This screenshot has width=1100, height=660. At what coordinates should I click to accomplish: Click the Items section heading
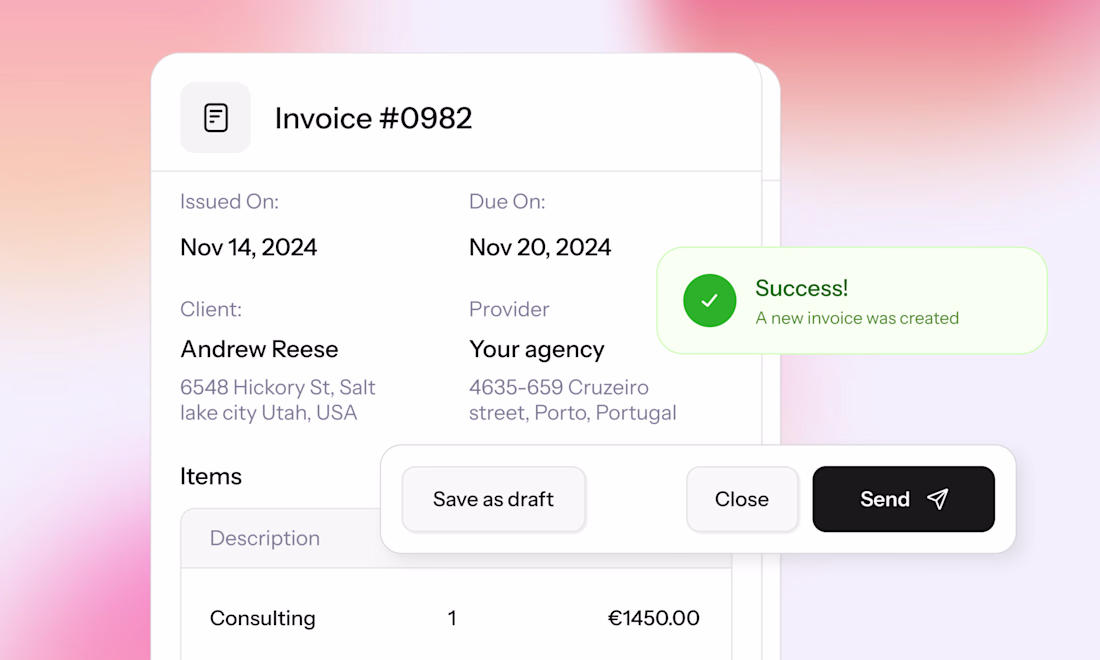[x=210, y=476]
